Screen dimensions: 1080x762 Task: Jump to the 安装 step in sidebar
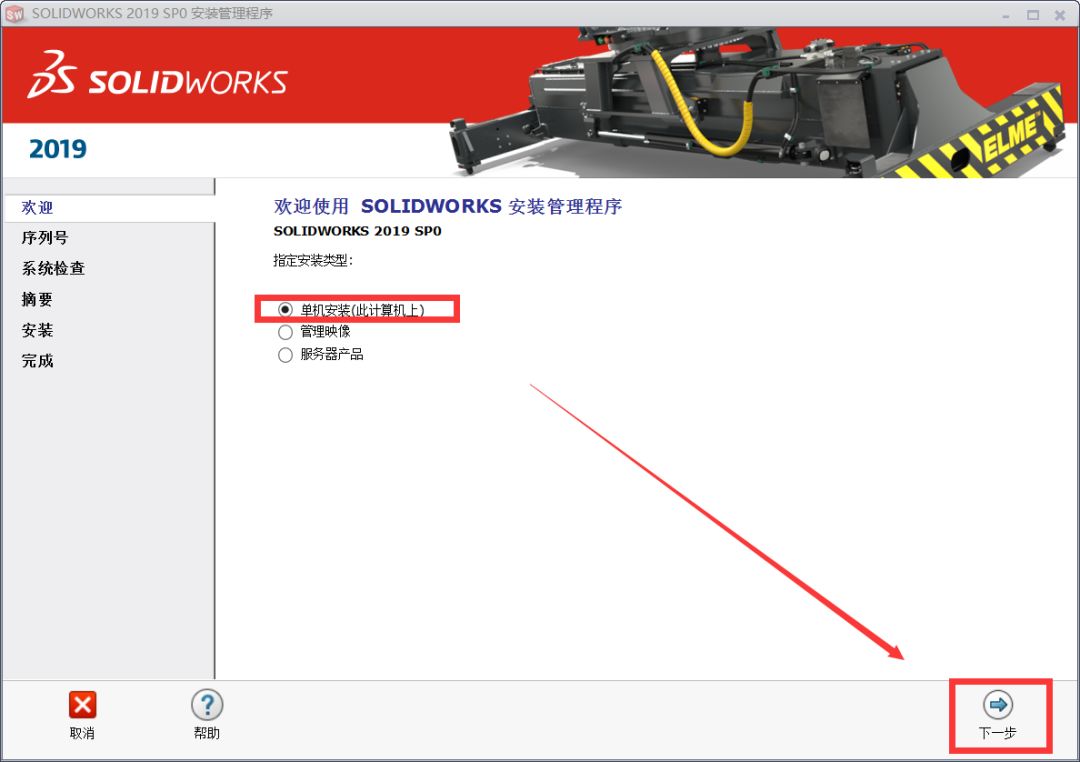(x=38, y=330)
